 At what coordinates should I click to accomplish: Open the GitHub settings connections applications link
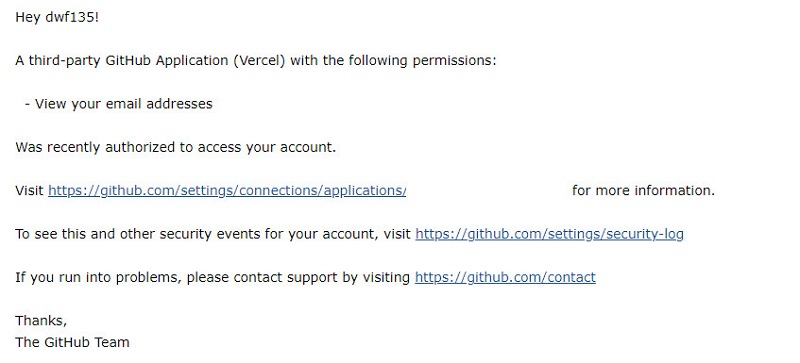pyautogui.click(x=227, y=191)
